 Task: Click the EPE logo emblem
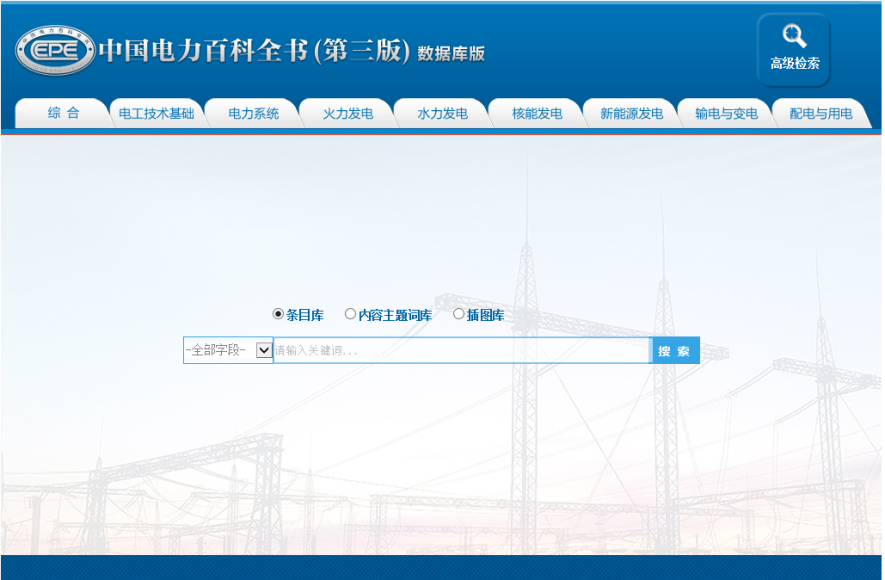pos(55,50)
